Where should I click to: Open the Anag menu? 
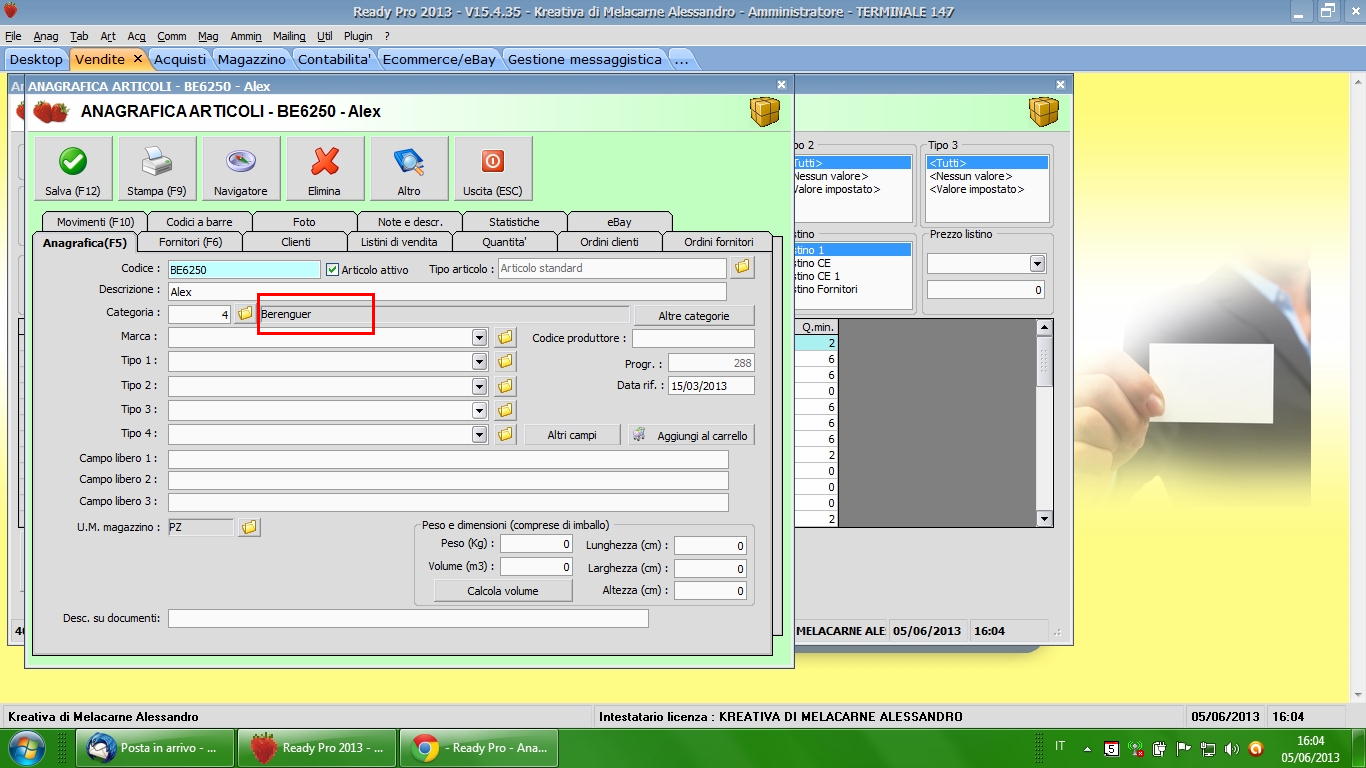(46, 36)
